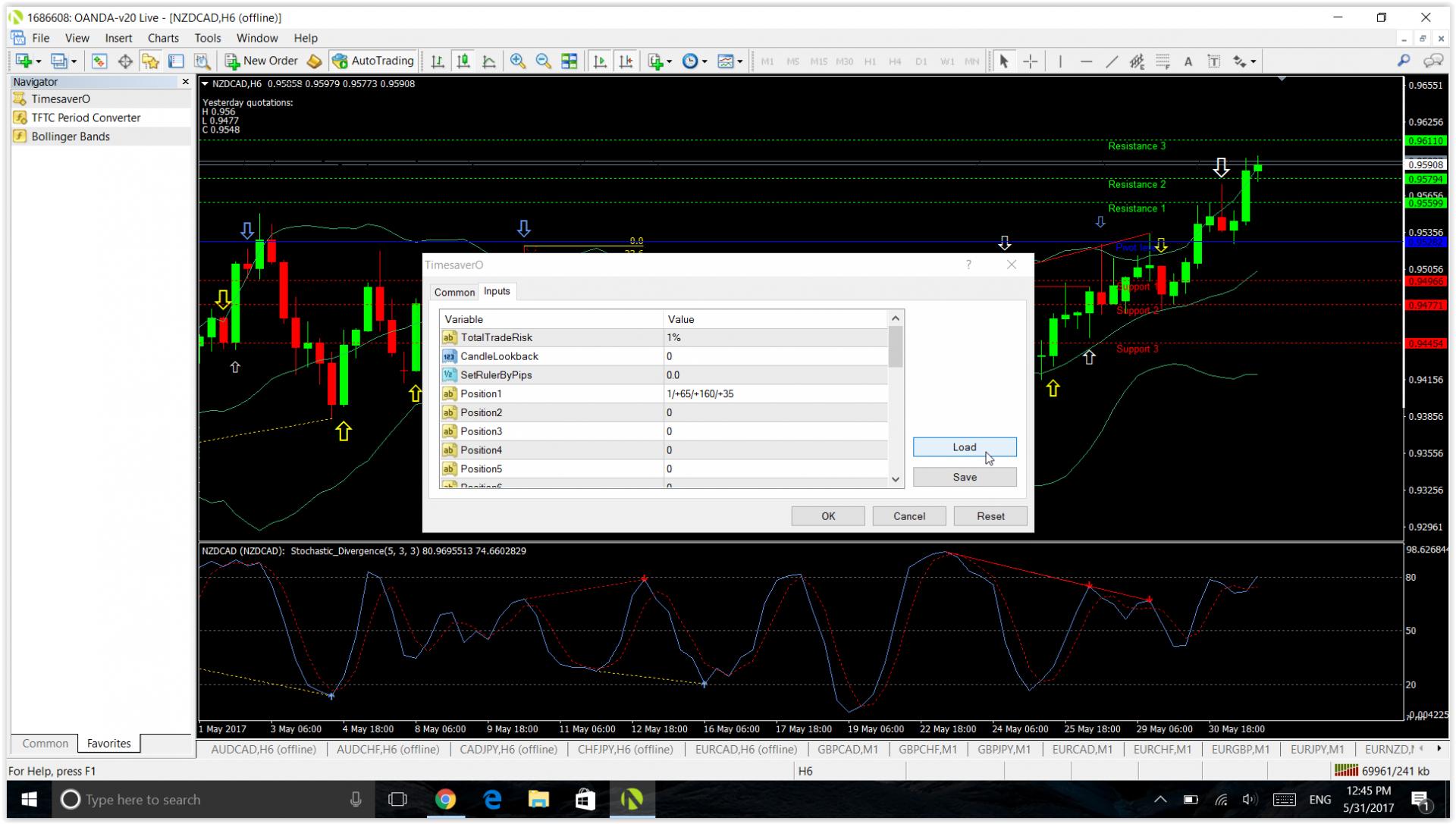Expand the periodicity clock dropdown
Viewport: 1456px width, 824px height.
704,62
